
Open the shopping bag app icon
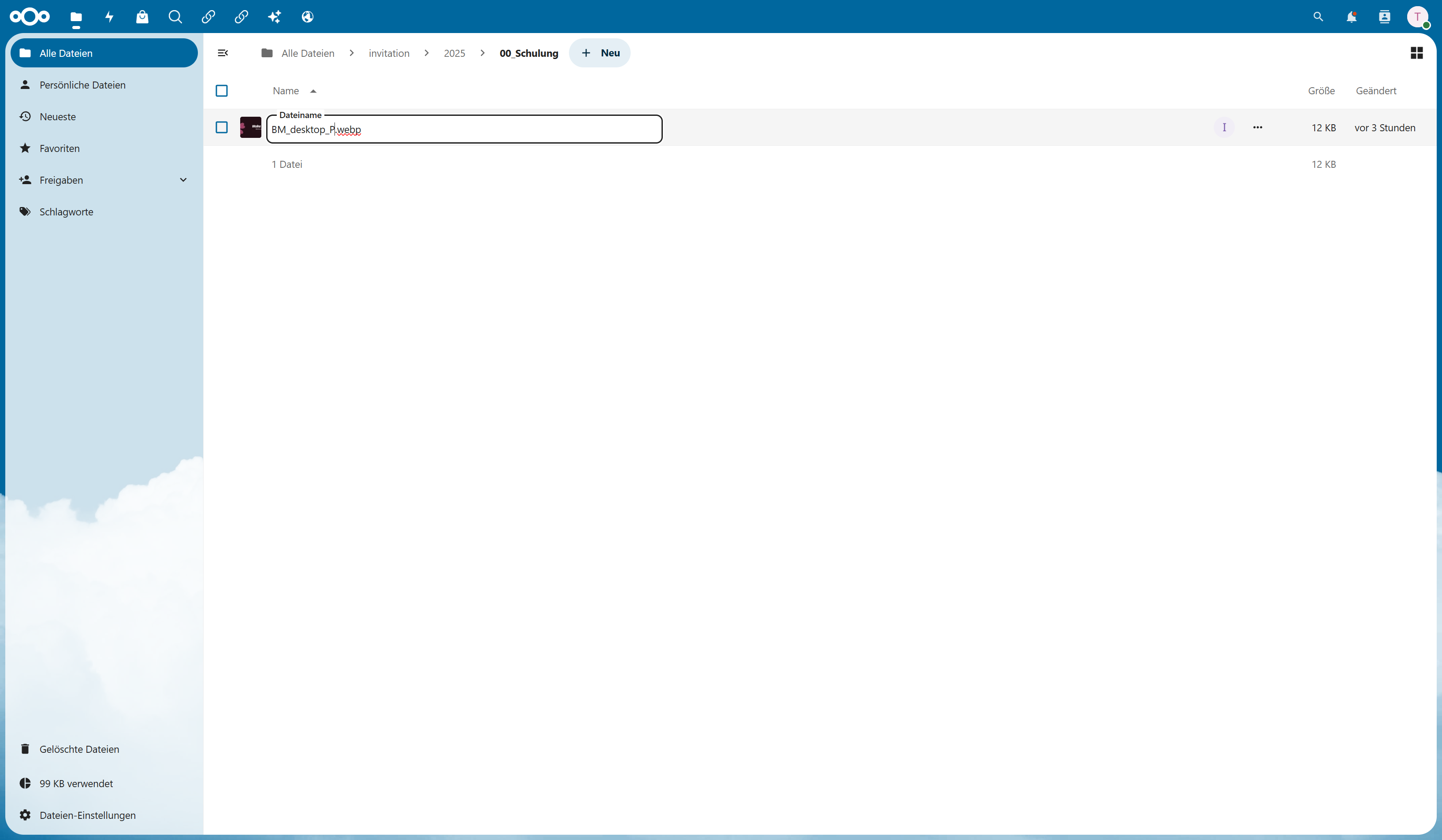coord(142,17)
